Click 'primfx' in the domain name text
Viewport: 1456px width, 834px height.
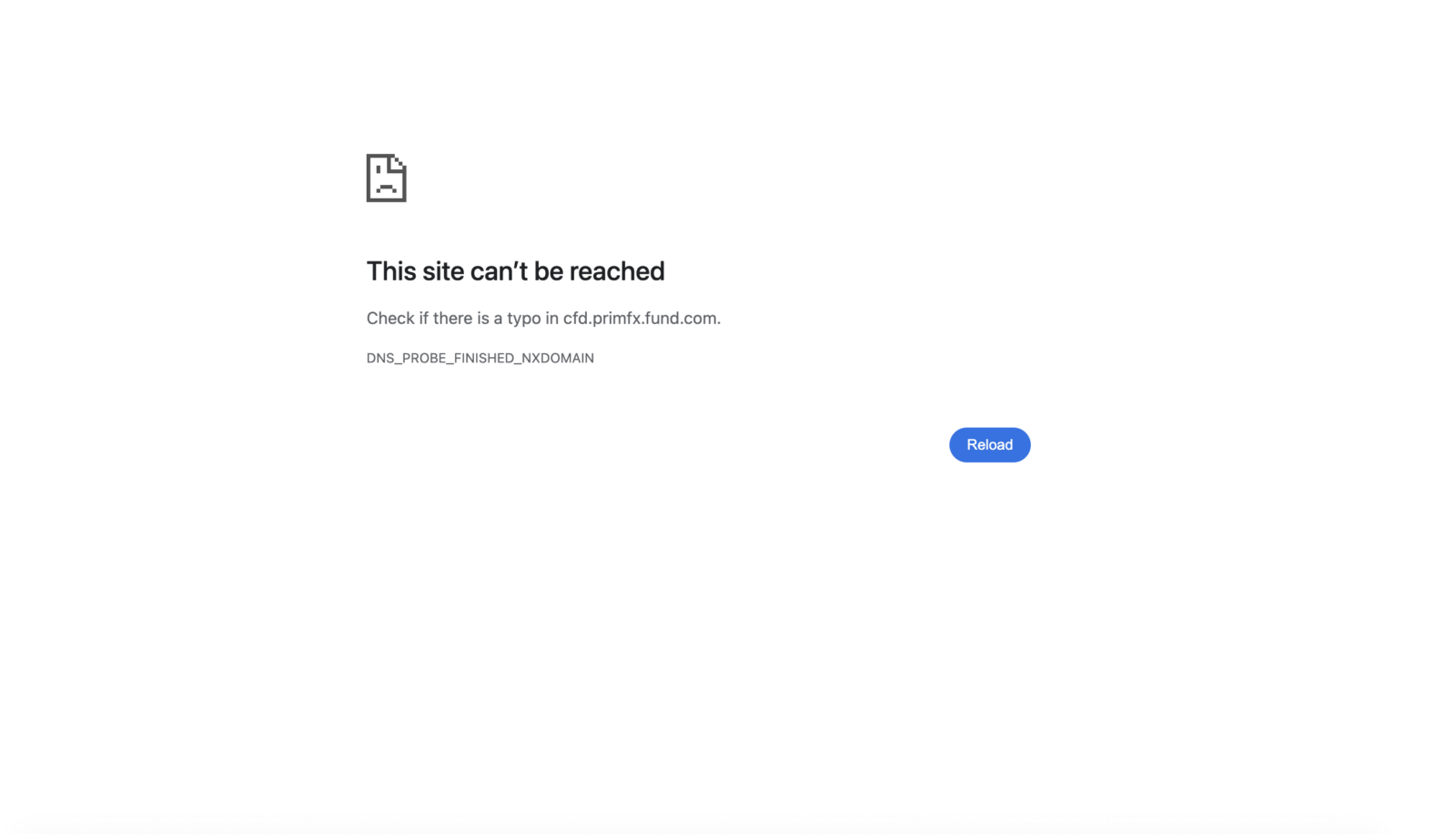(x=616, y=319)
